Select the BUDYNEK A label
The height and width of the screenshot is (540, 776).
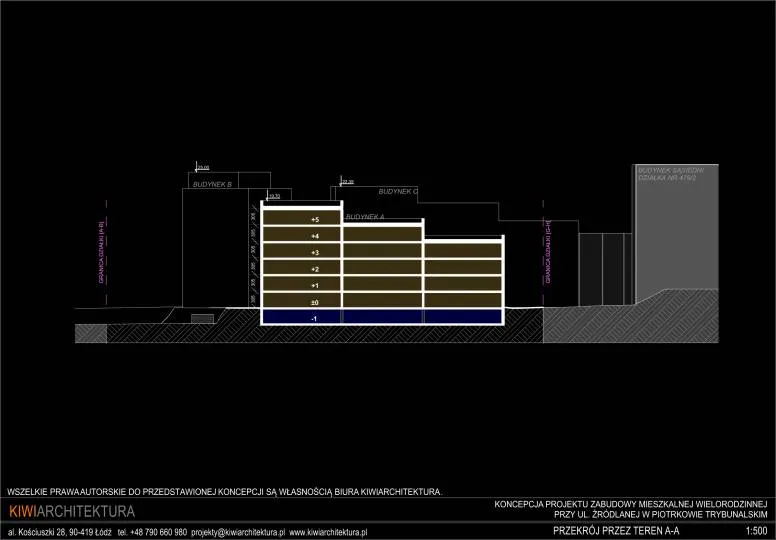point(365,217)
